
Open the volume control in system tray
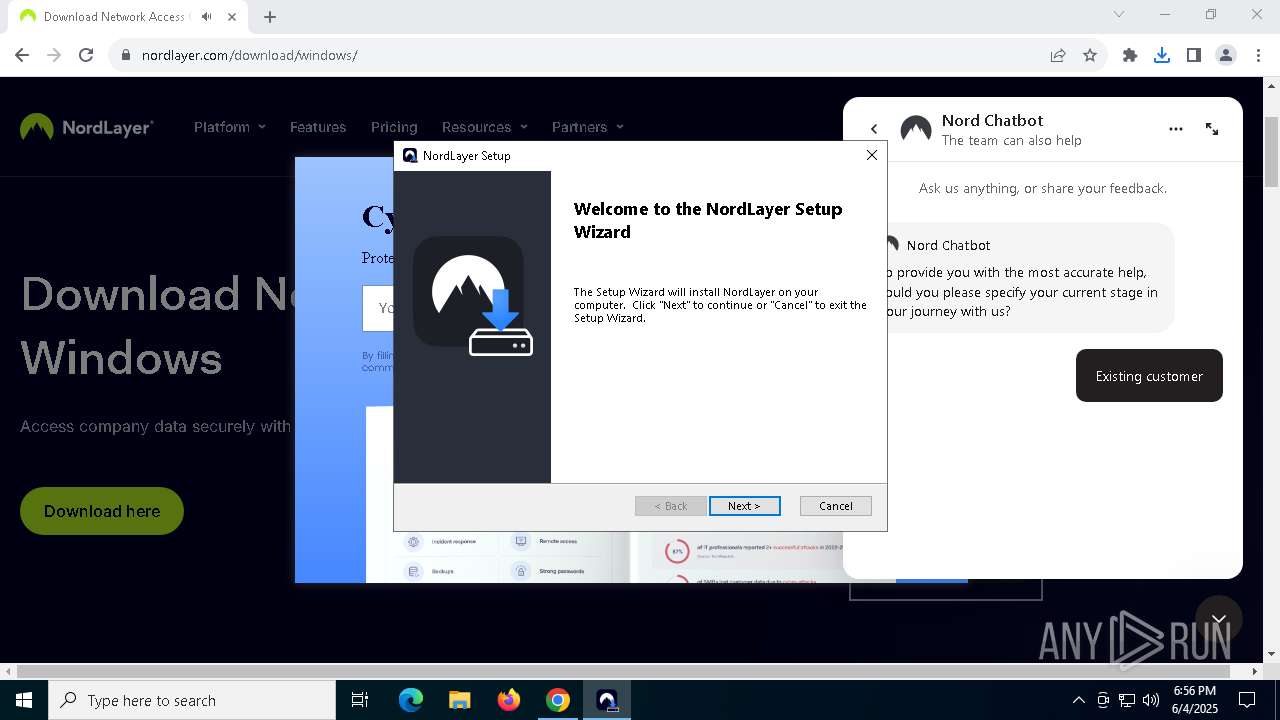pyautogui.click(x=1151, y=700)
